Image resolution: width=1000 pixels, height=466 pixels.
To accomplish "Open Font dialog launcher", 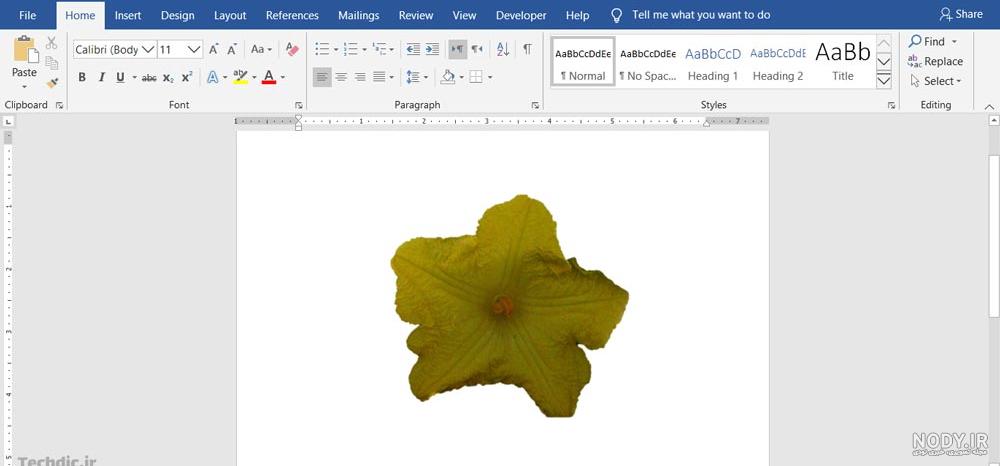I will pyautogui.click(x=298, y=105).
